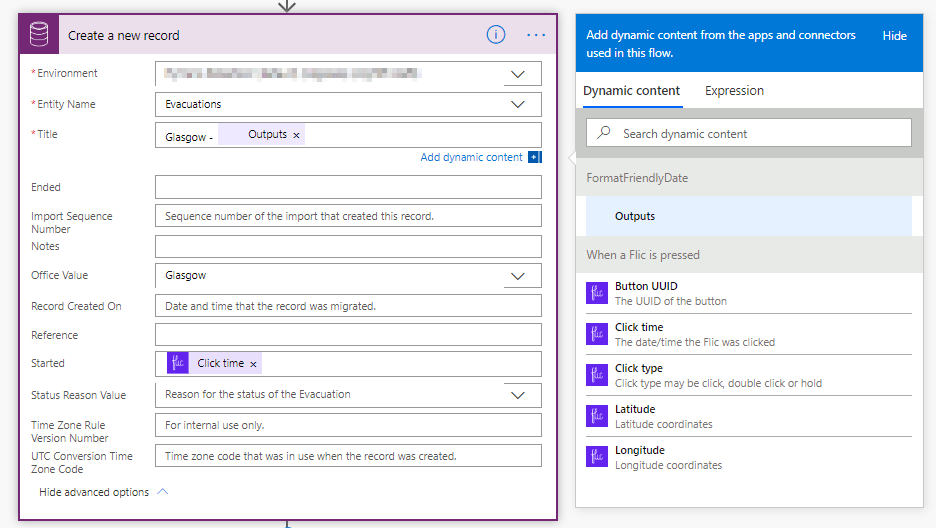The image size is (936, 528).
Task: Open the three-dot menu on the record card
Action: click(536, 35)
